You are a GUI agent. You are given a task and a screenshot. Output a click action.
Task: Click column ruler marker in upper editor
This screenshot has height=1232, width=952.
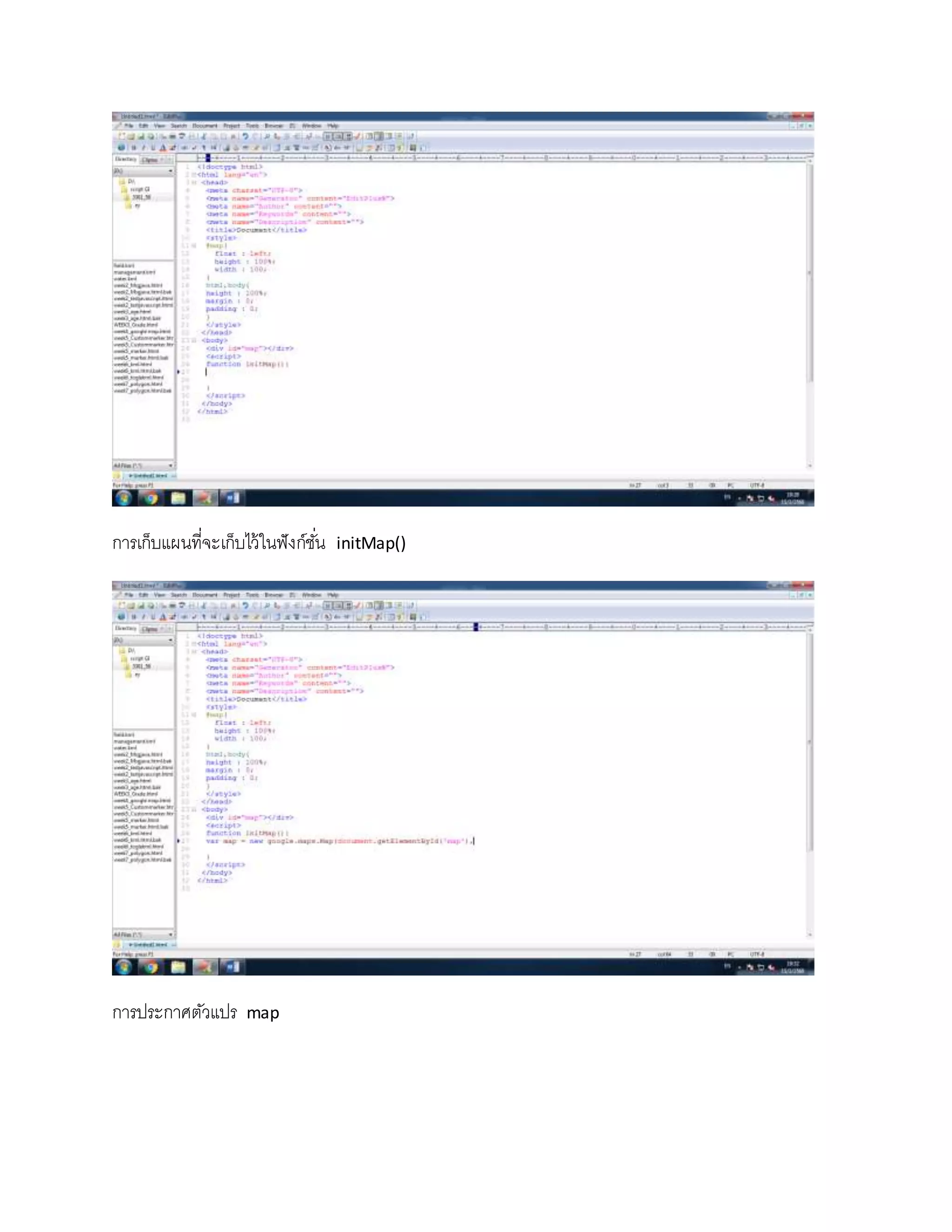[x=207, y=158]
